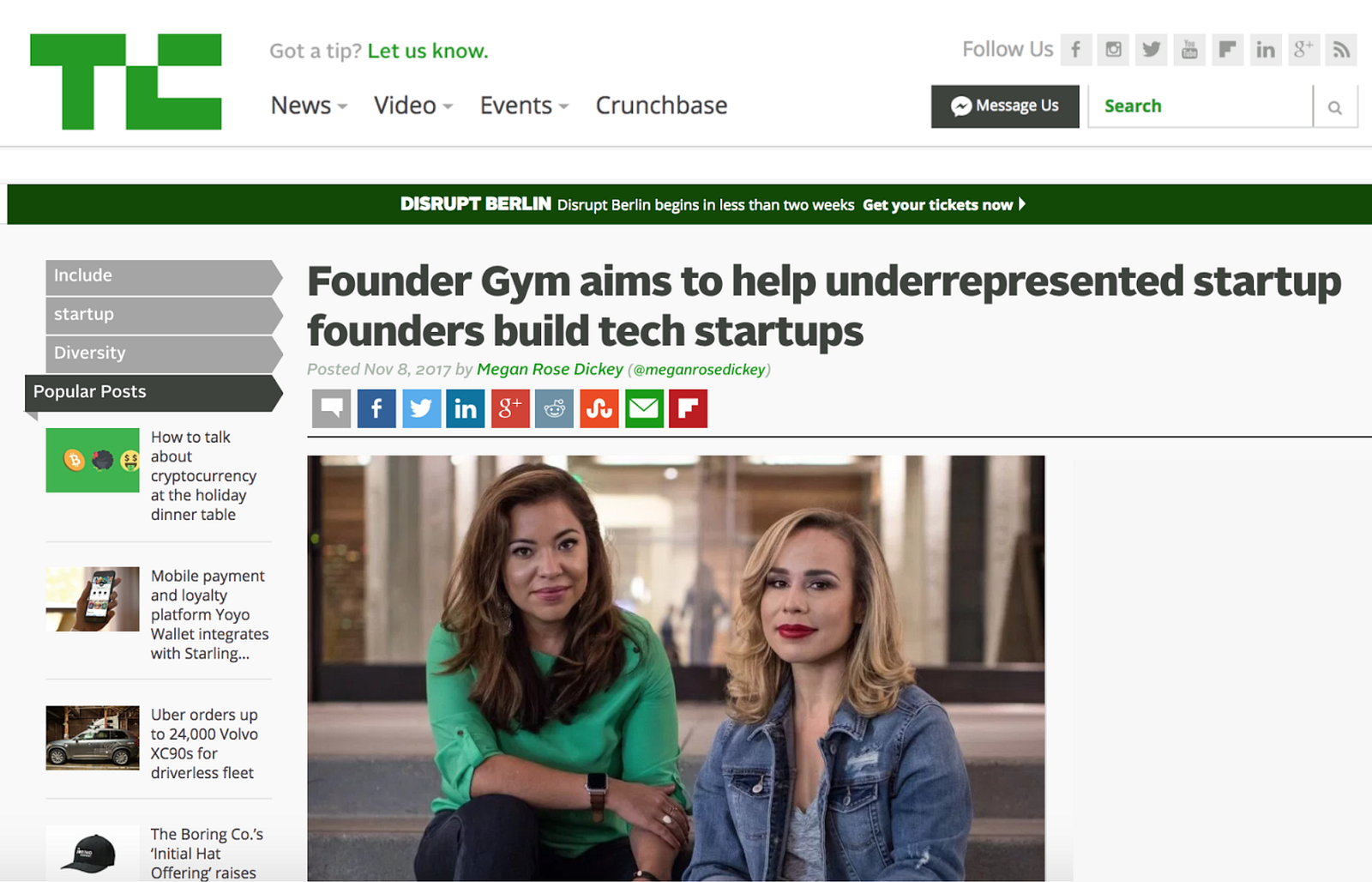Image resolution: width=1372 pixels, height=882 pixels.
Task: Open Megan Rose Dickey author link
Action: click(550, 369)
